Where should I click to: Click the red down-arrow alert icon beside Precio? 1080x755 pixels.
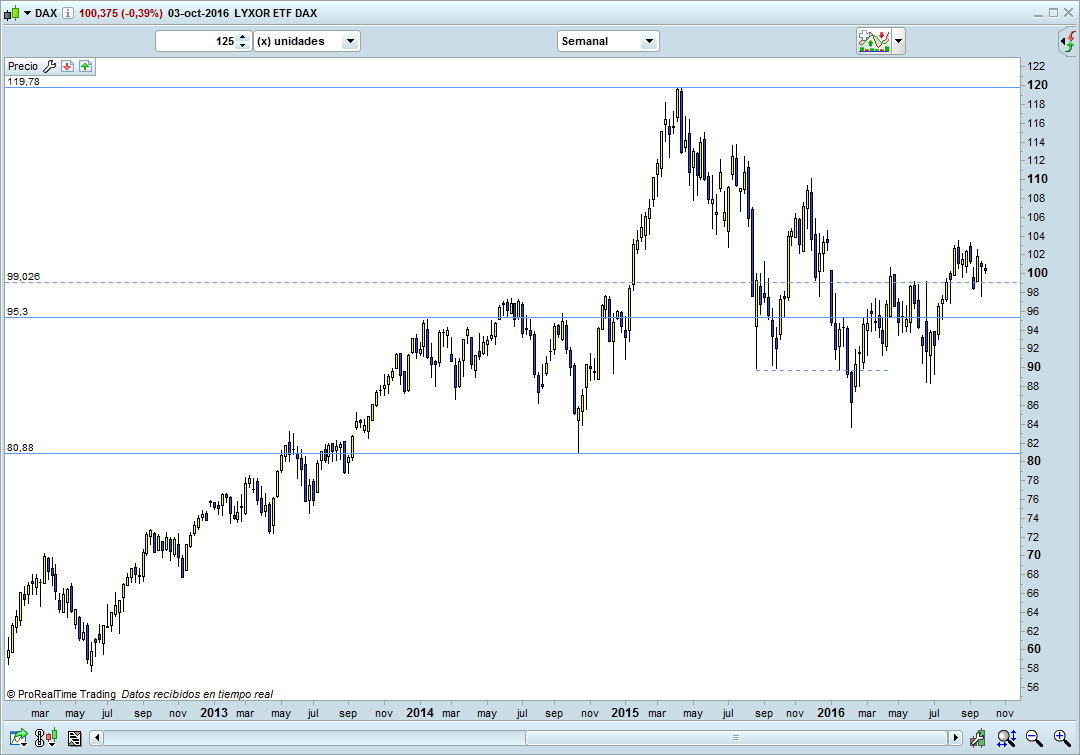66,66
